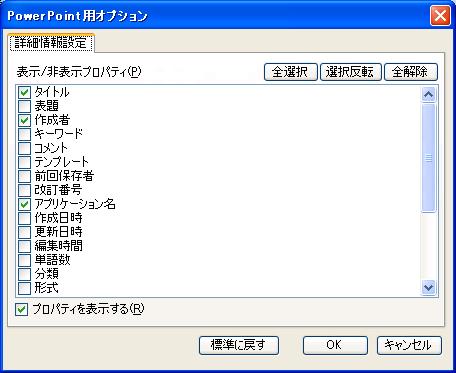Toggle the 分類 checkbox

click(x=24, y=274)
